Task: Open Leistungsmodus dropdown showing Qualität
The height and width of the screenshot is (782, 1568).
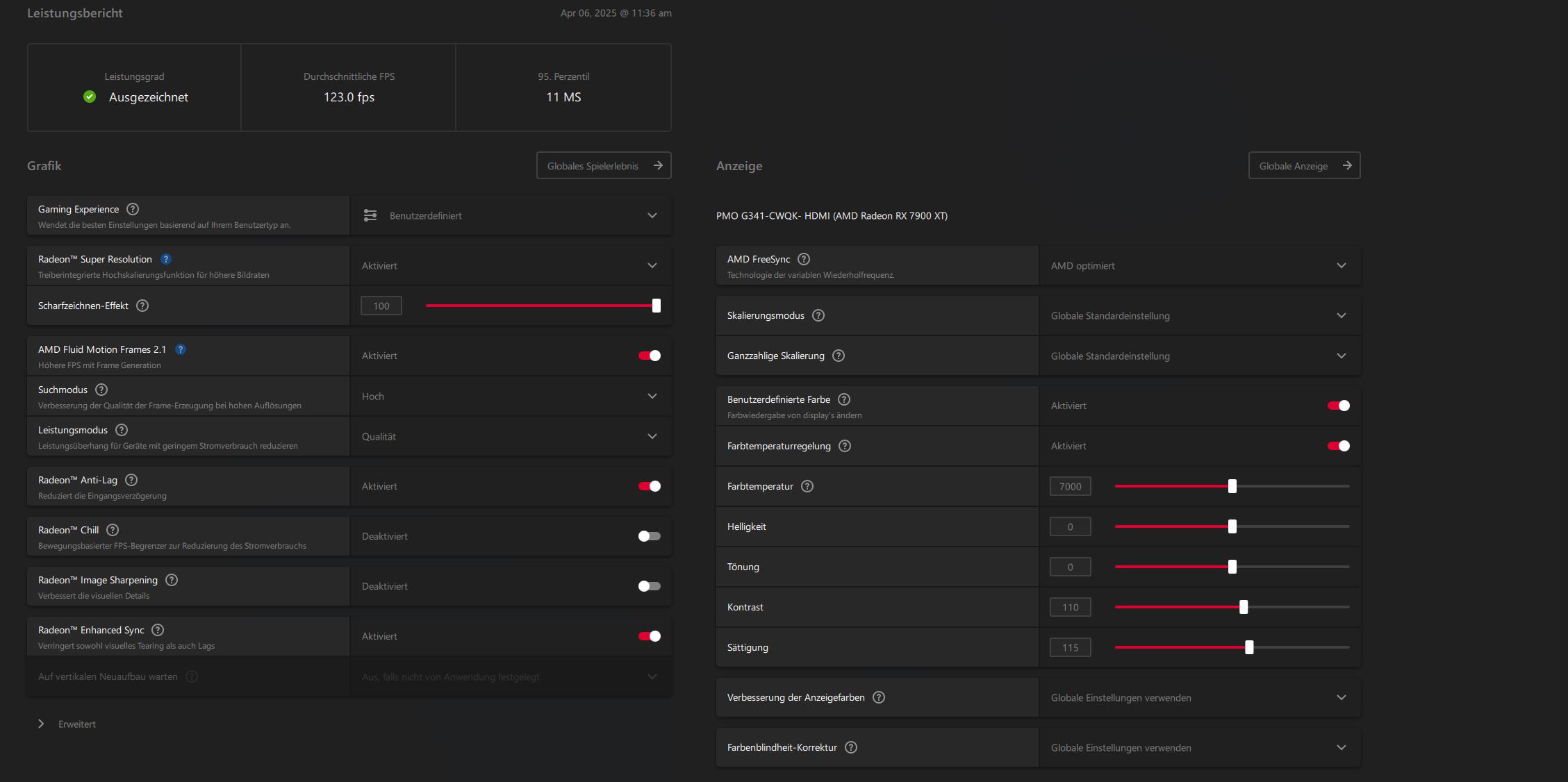Action: (x=511, y=436)
